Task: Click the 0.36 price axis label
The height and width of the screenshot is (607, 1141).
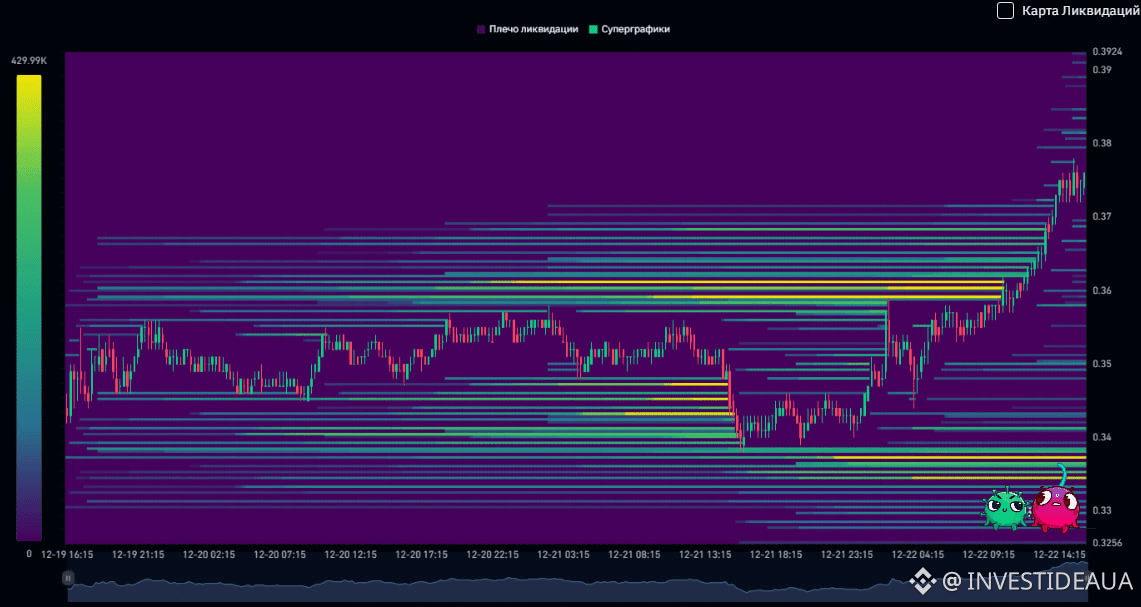Action: click(1102, 290)
